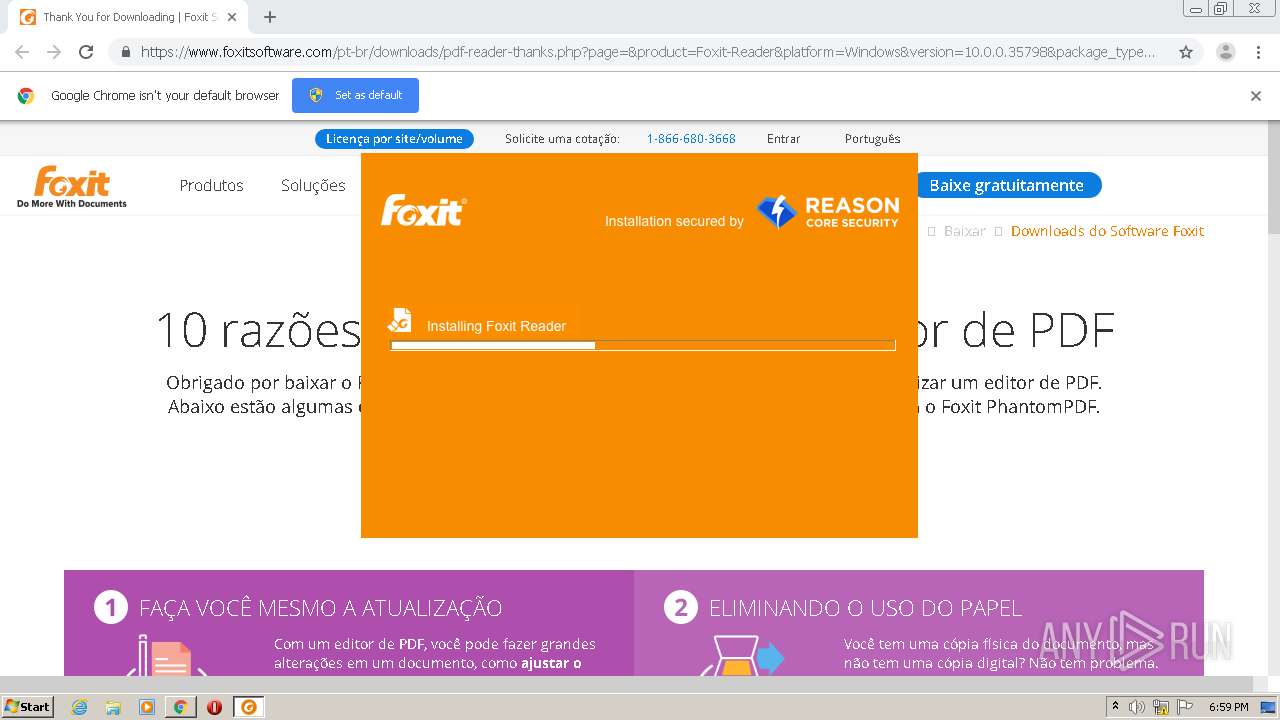Click the 6:59 PM clock

[1228, 707]
